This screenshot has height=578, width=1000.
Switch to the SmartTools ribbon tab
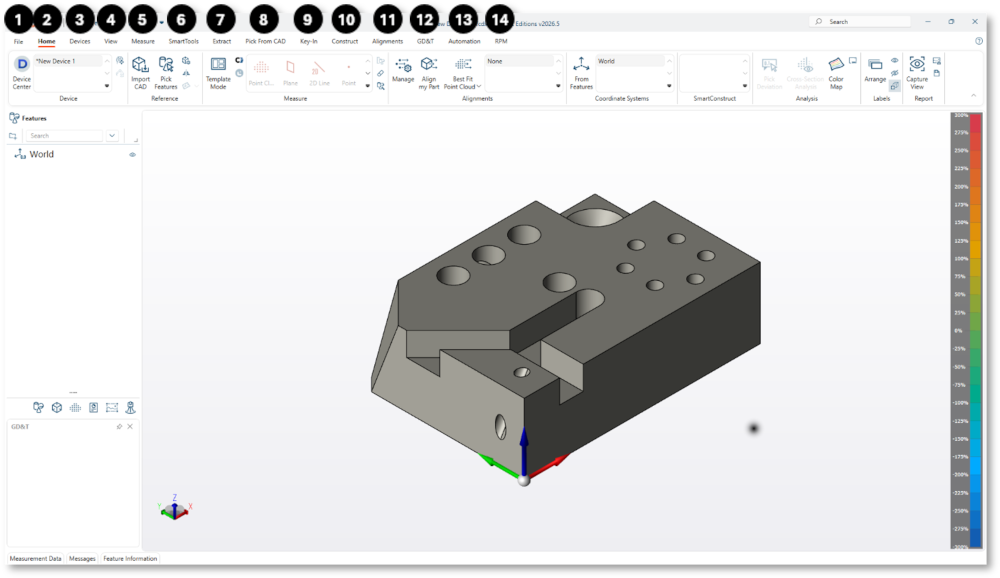tap(184, 41)
